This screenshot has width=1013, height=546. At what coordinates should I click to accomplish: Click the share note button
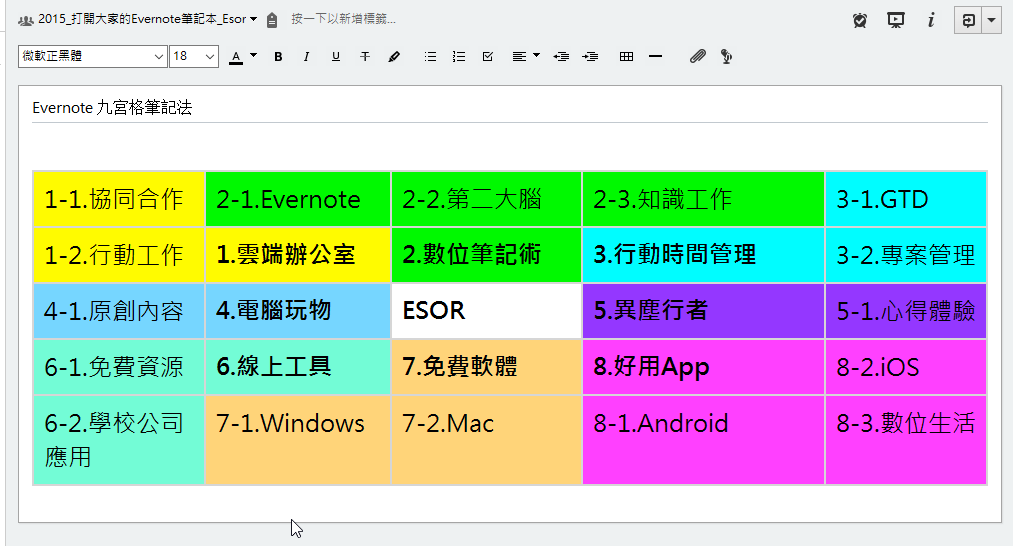[968, 21]
